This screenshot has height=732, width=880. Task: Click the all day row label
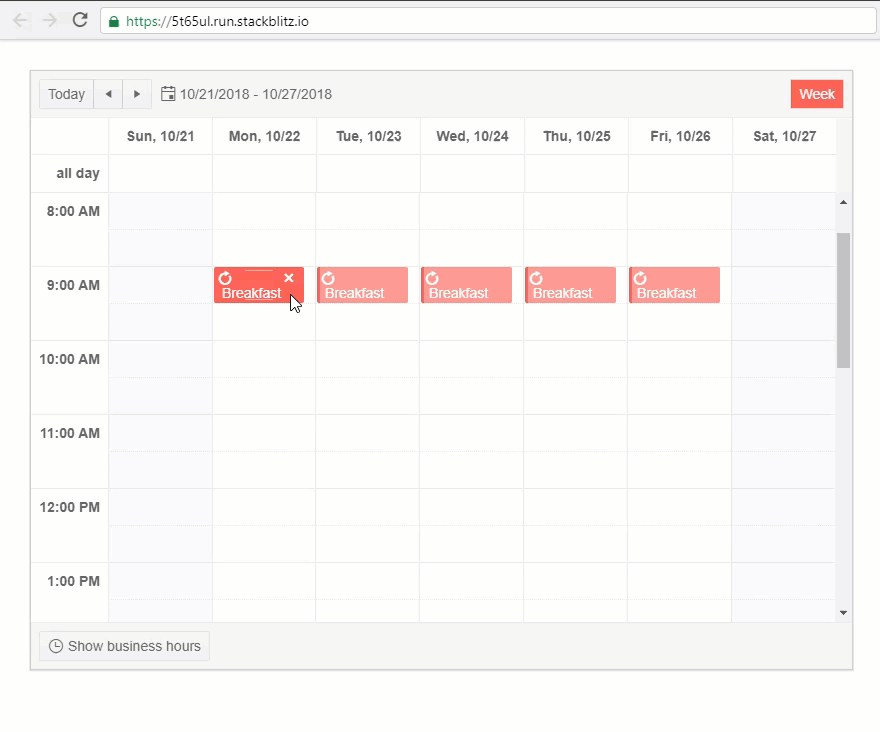(x=77, y=173)
